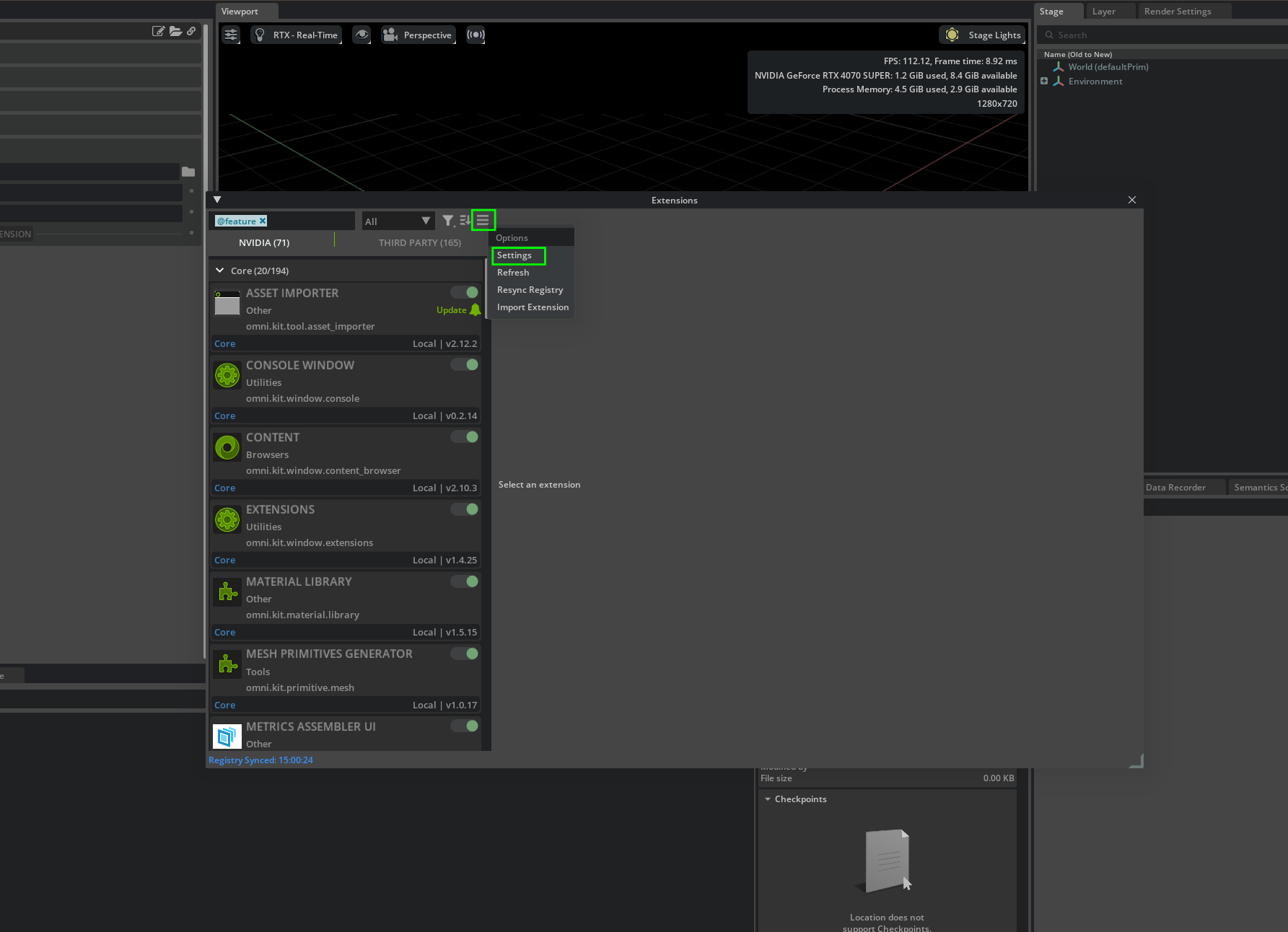
Task: Disable the Mesh Primitives Generator extension
Action: [x=465, y=653]
